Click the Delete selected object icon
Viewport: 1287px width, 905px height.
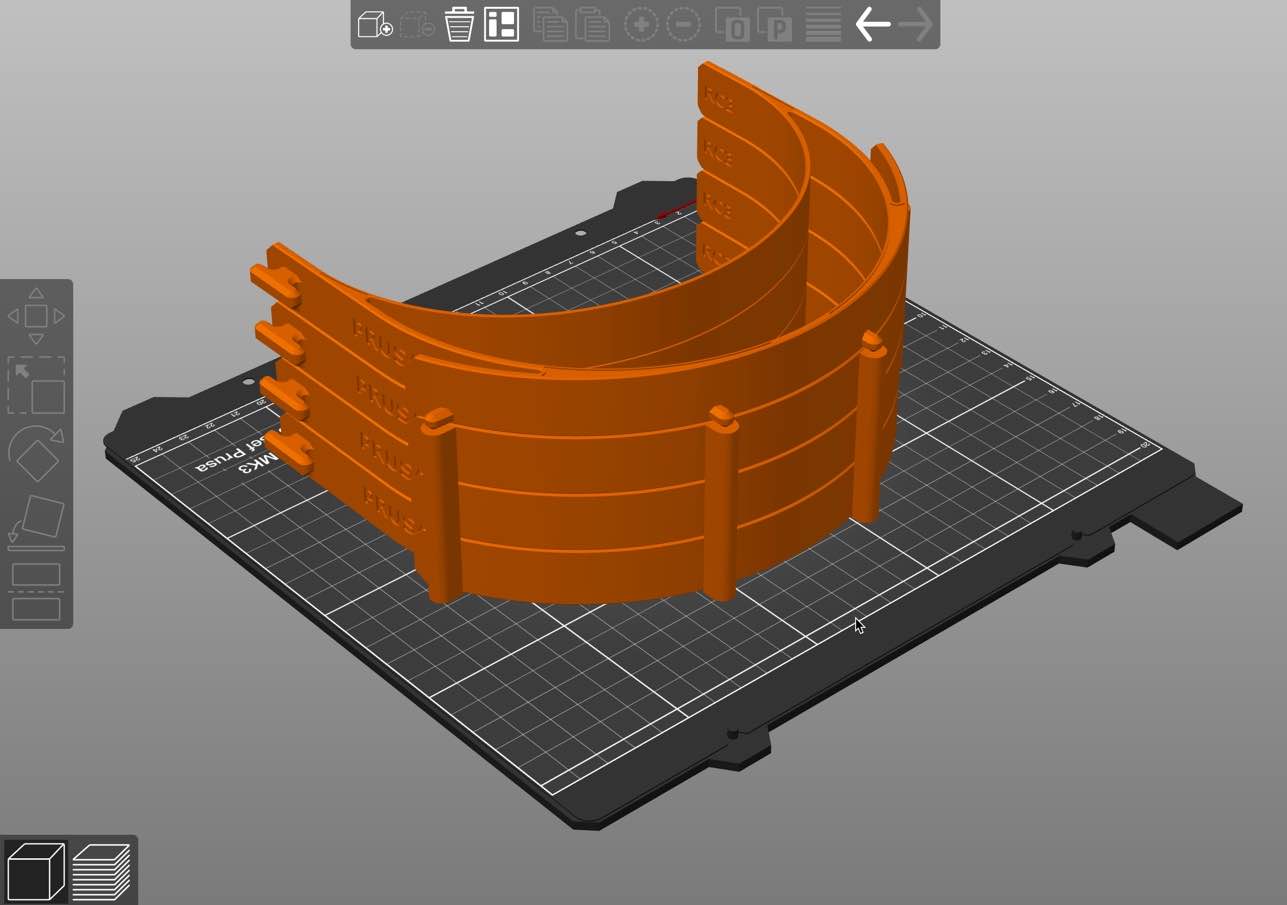coord(417,24)
